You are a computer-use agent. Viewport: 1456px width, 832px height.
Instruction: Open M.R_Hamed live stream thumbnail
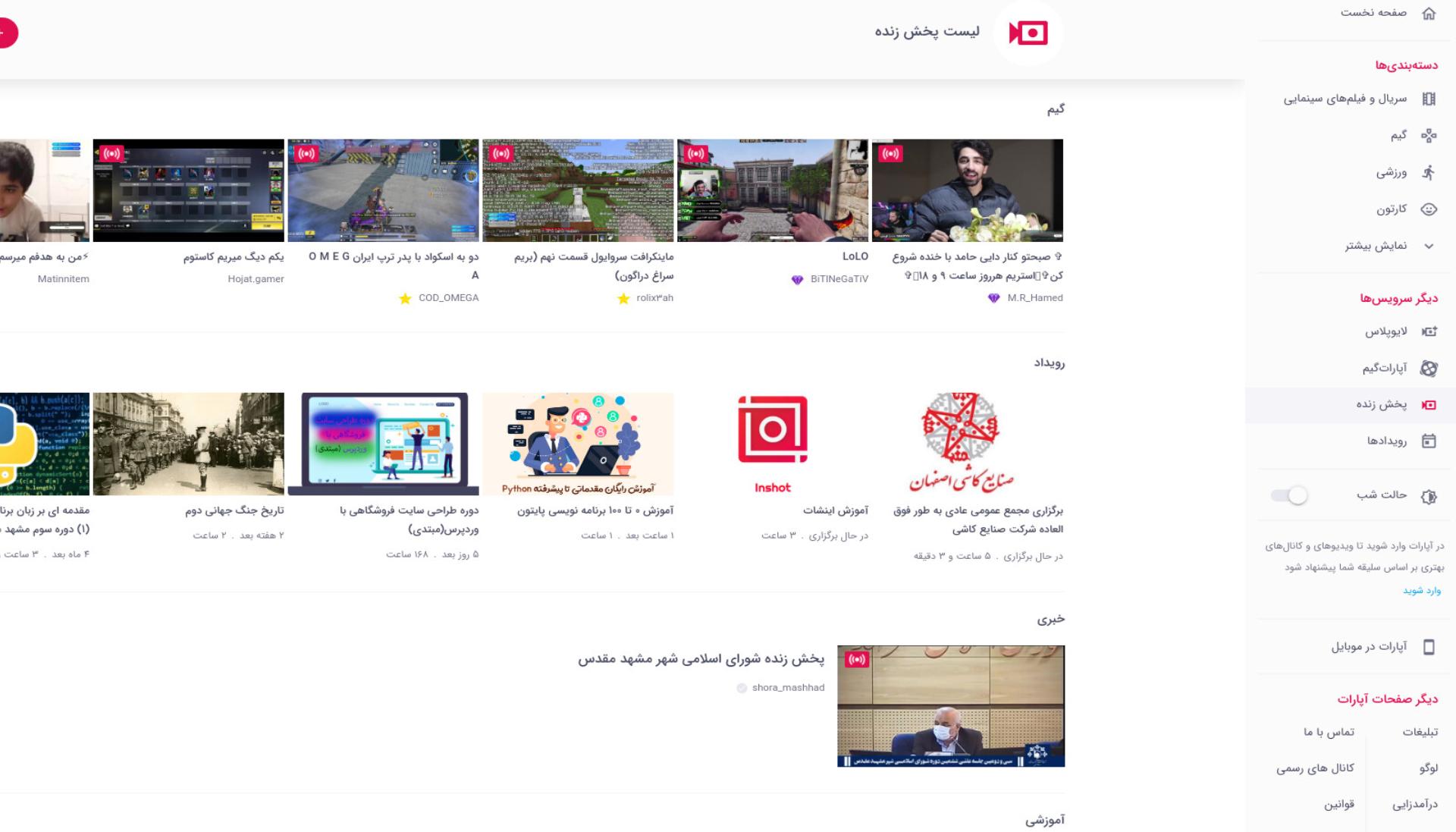coord(968,190)
